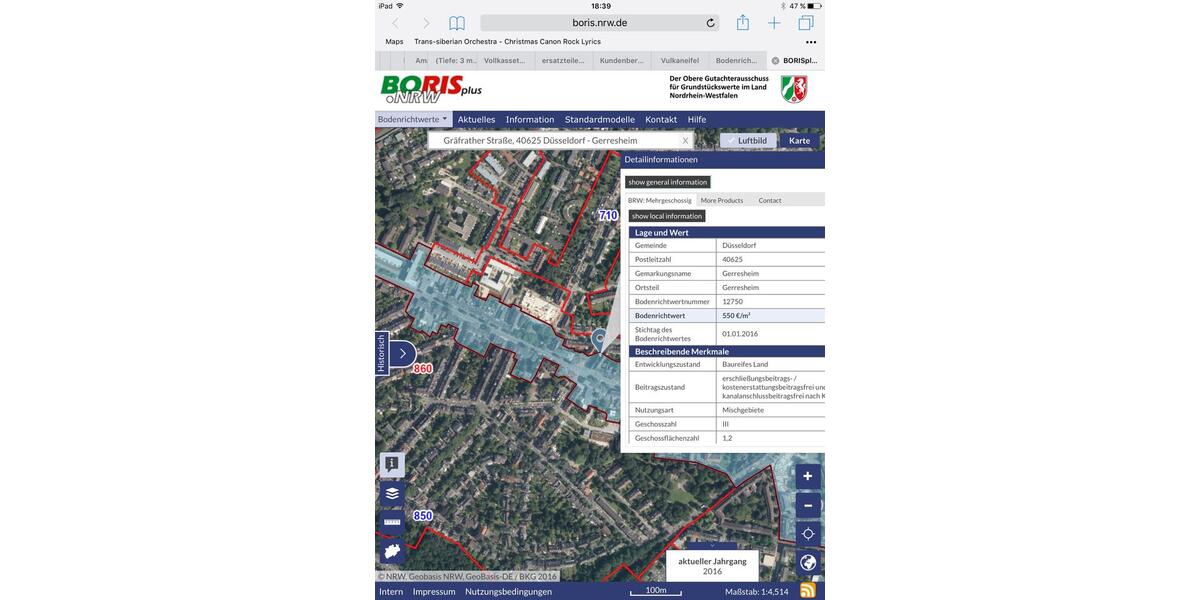The height and width of the screenshot is (600, 1200).
Task: Switch to the (Tiefe: 3 m.. tab
Action: [456, 61]
